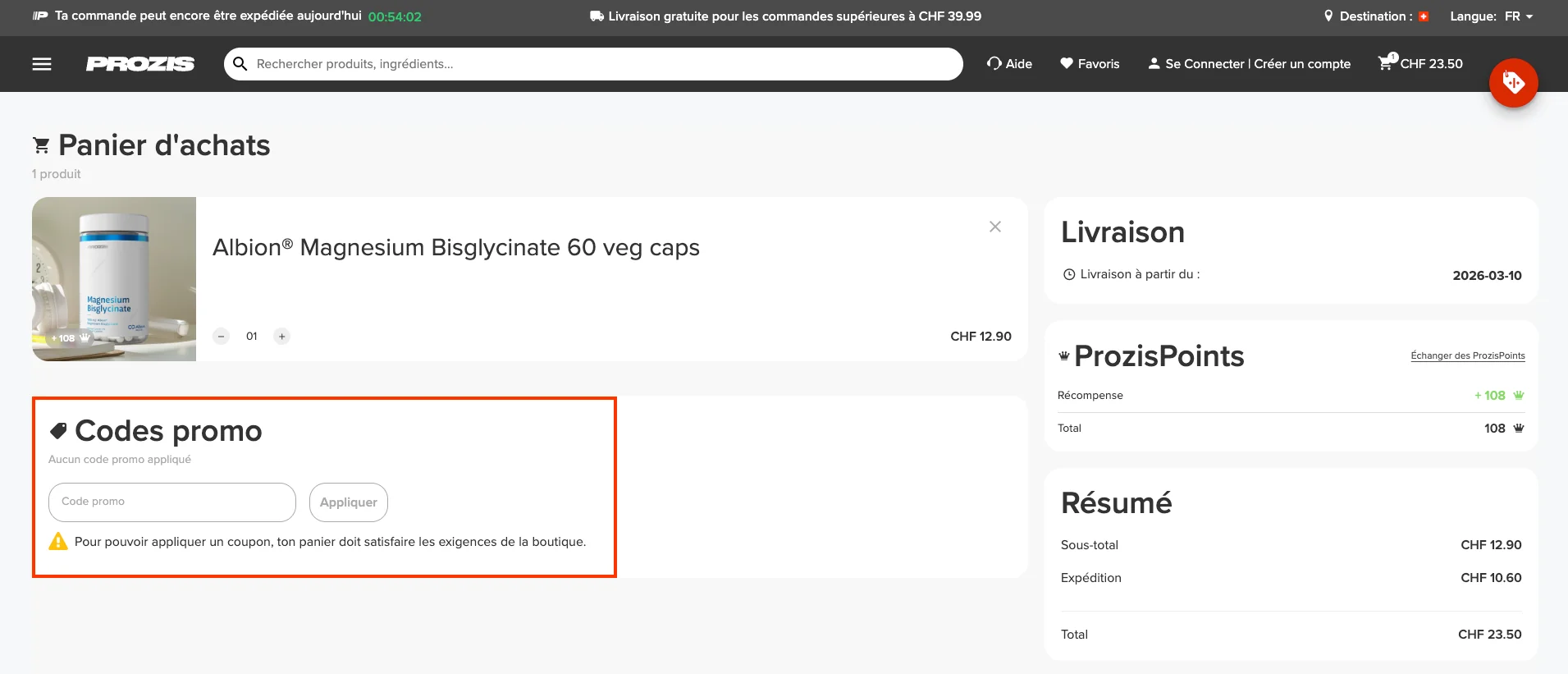This screenshot has height=674, width=1568.
Task: Click the yellow coupon warning icon
Action: (x=58, y=542)
